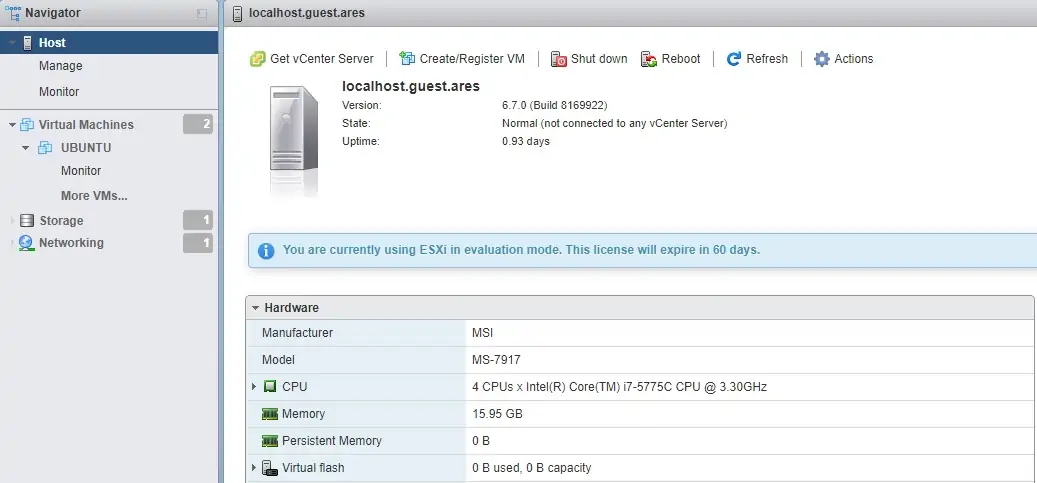1037x483 pixels.
Task: Click the Create/Register VM icon
Action: 407,59
